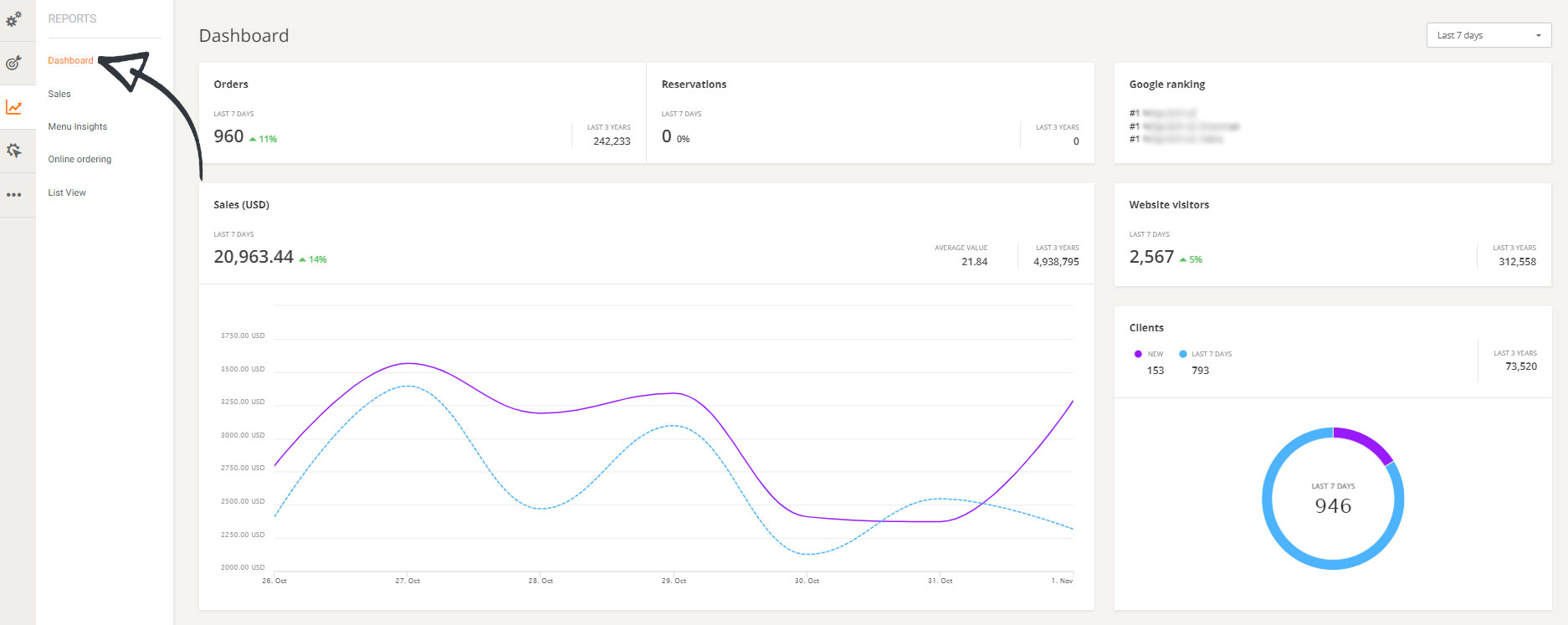Open Sales report in side menu
1568x625 pixels.
point(59,94)
